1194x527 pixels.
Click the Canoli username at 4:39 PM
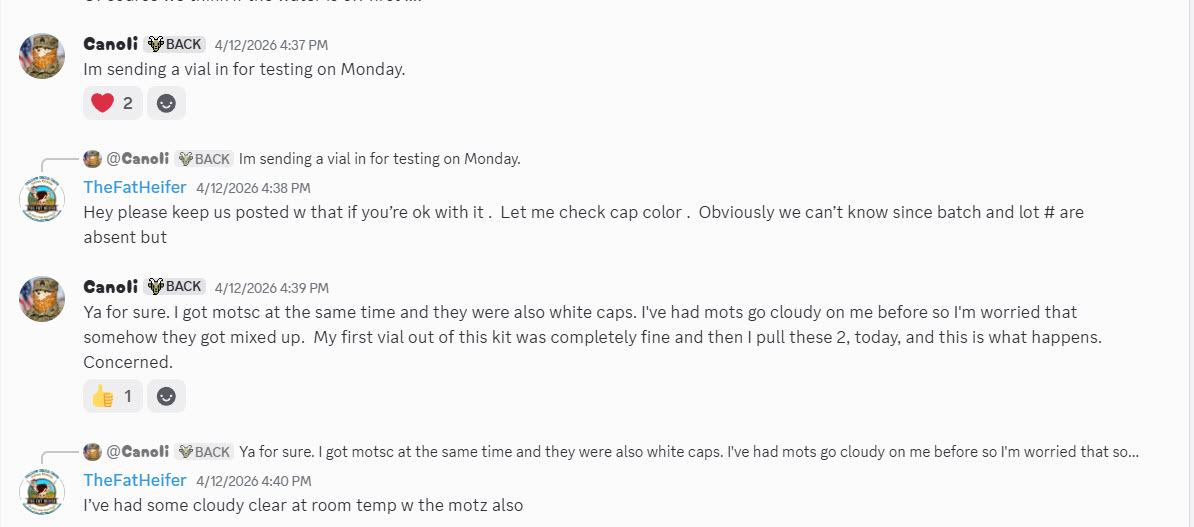click(110, 286)
